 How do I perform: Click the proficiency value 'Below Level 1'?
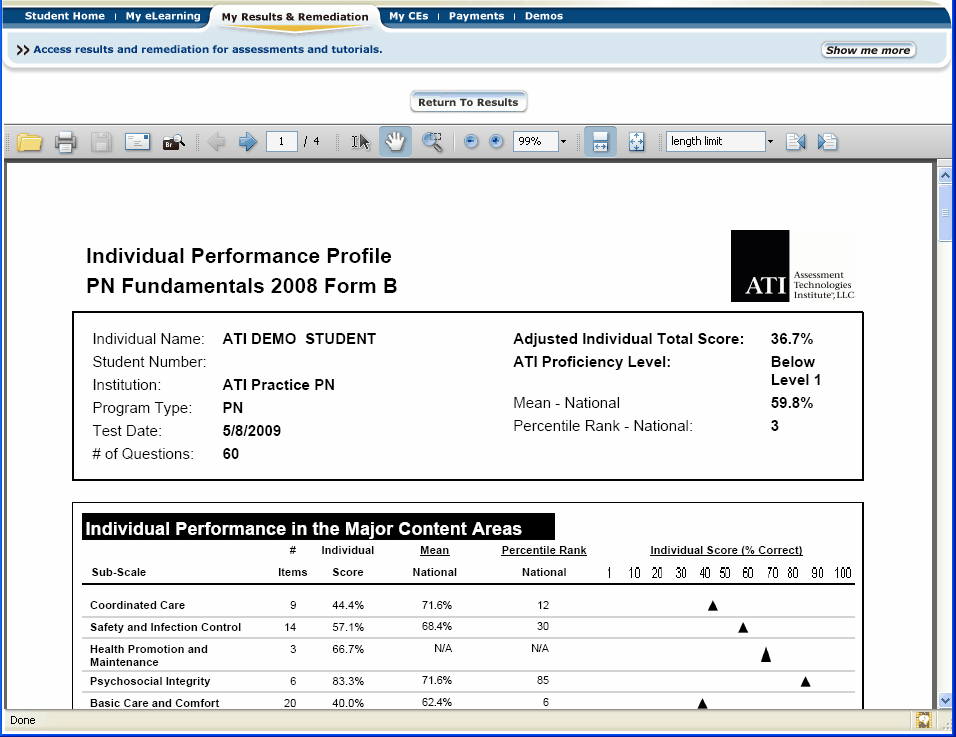pyautogui.click(x=796, y=371)
